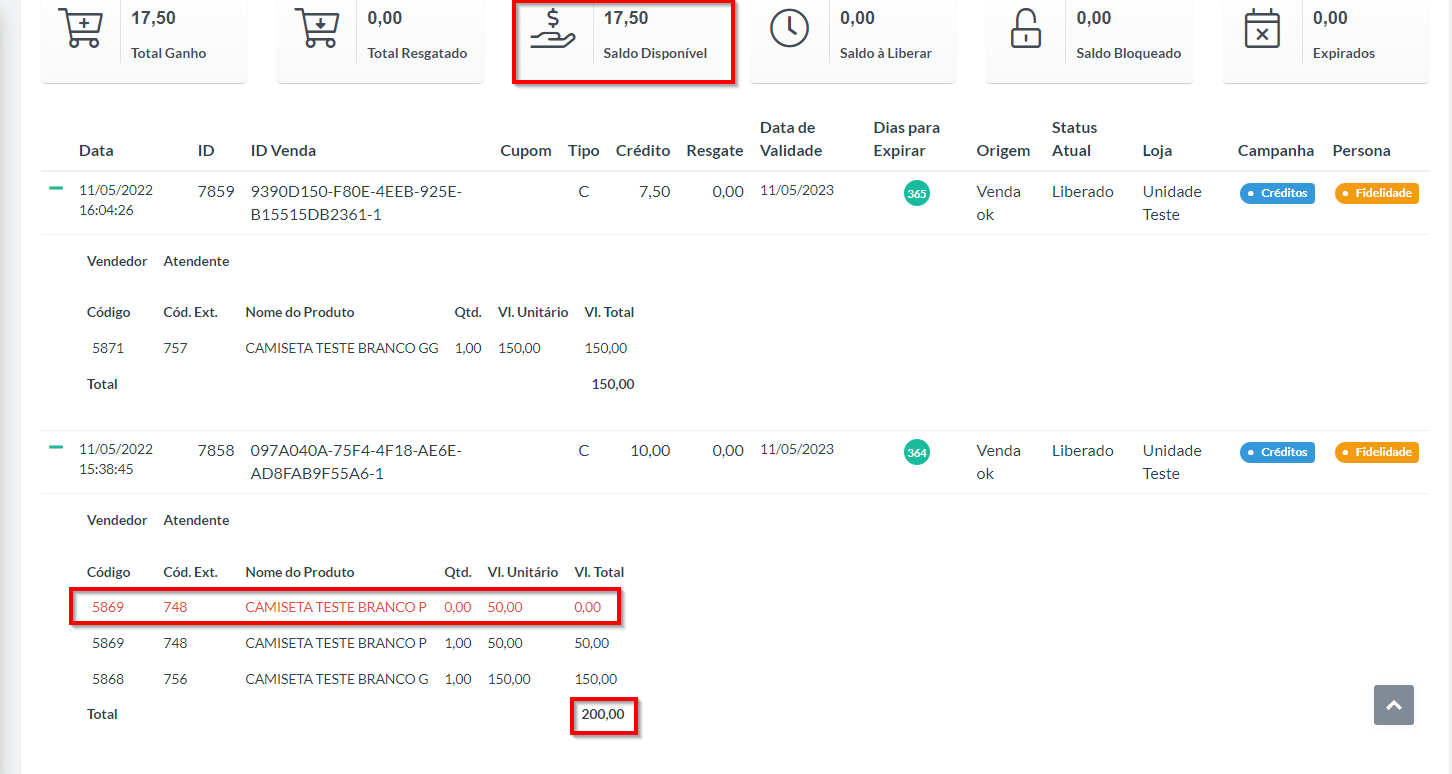Sort by the Data column header
This screenshot has width=1452, height=774.
click(96, 151)
